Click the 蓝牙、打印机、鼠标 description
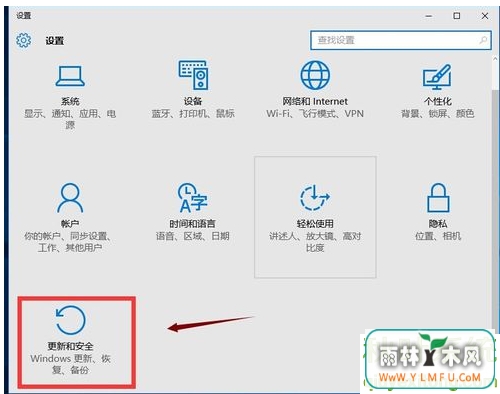Image resolution: width=500 pixels, height=394 pixels. click(193, 113)
